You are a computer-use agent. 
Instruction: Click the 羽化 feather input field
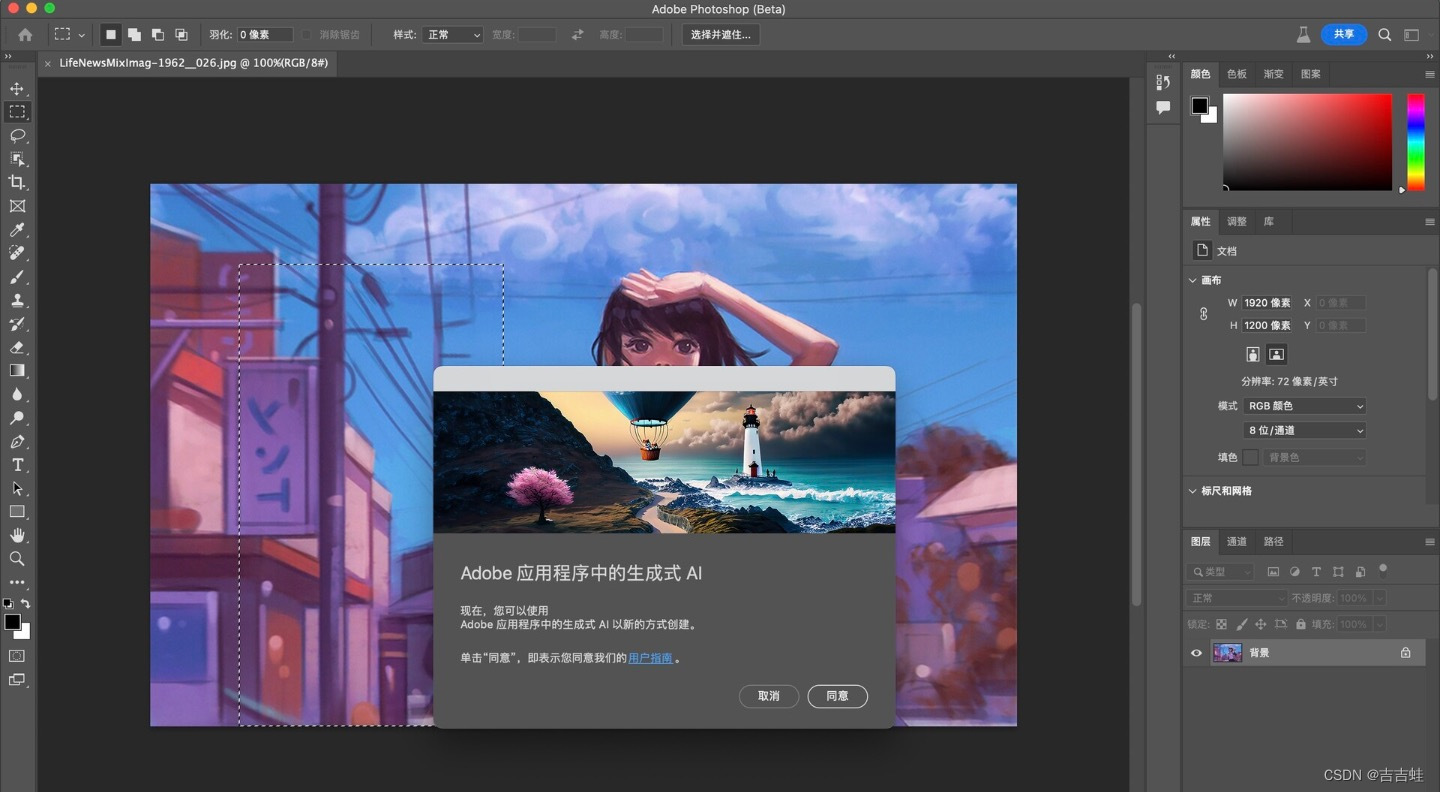(x=264, y=34)
